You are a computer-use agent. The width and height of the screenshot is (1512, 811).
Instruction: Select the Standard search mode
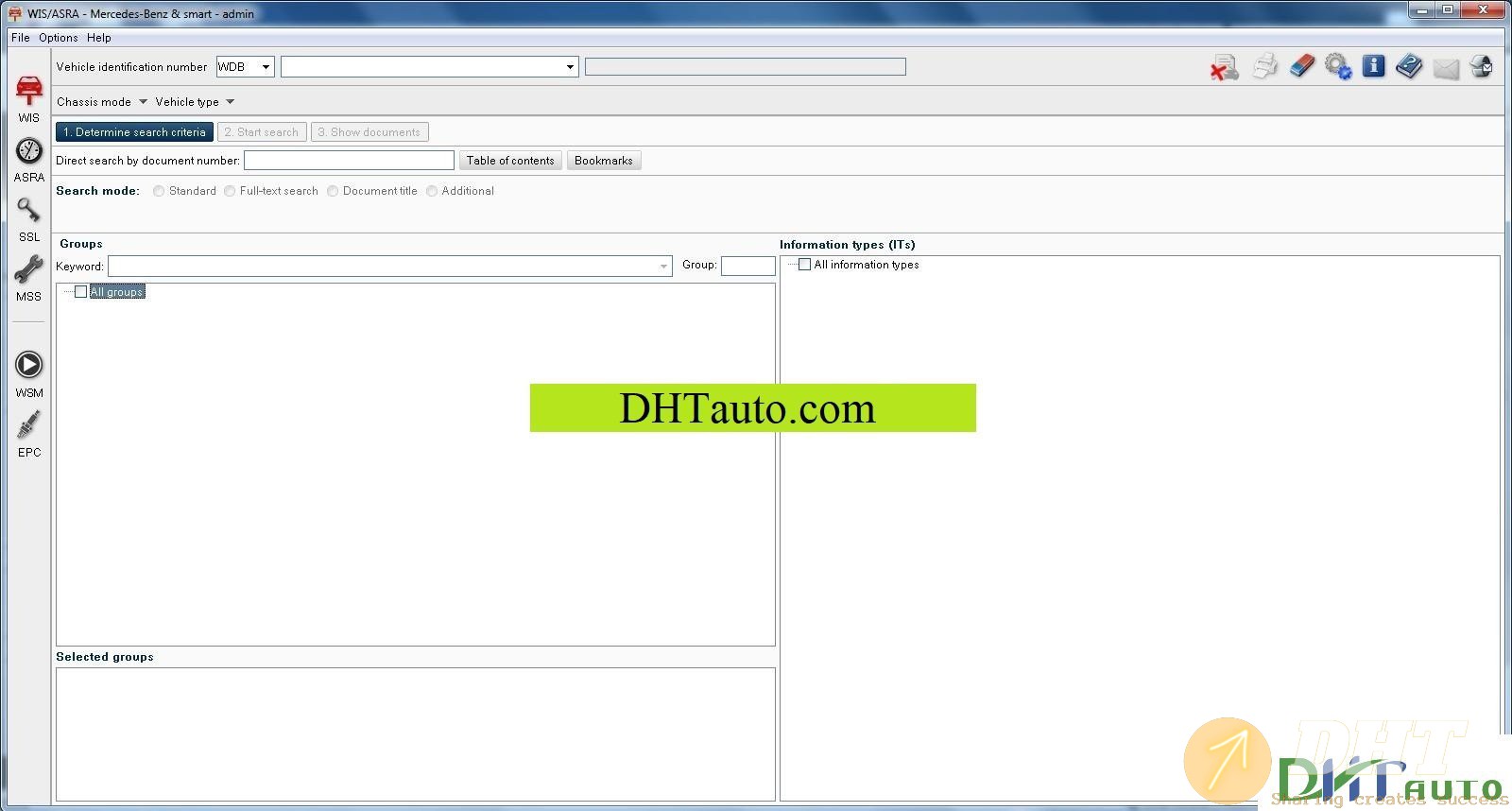[159, 191]
